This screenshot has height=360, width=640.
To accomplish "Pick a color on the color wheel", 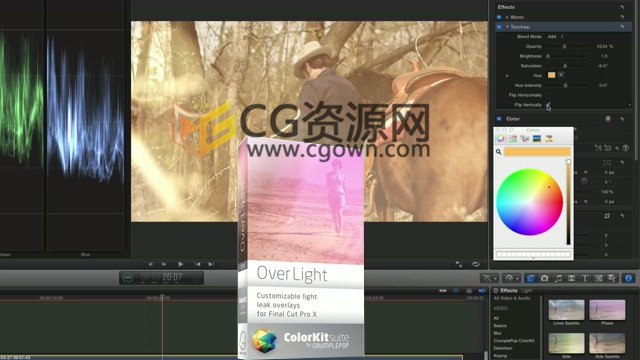I will [529, 202].
